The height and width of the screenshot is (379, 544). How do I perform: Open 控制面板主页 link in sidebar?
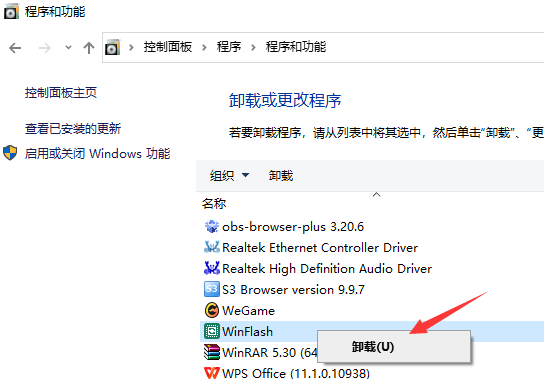pyautogui.click(x=61, y=93)
